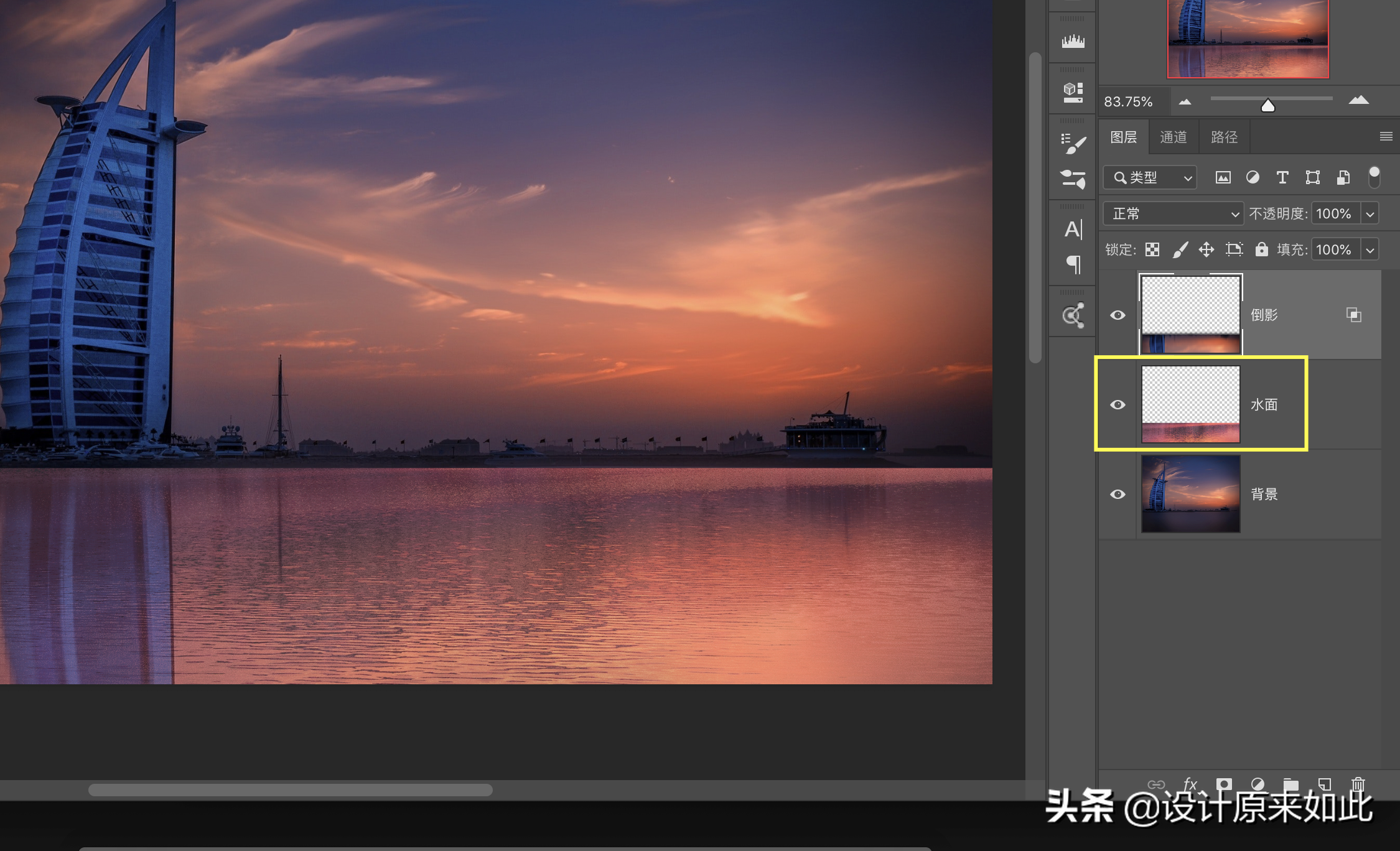
Task: Click the Navigator preview thumbnail
Action: (x=1248, y=39)
